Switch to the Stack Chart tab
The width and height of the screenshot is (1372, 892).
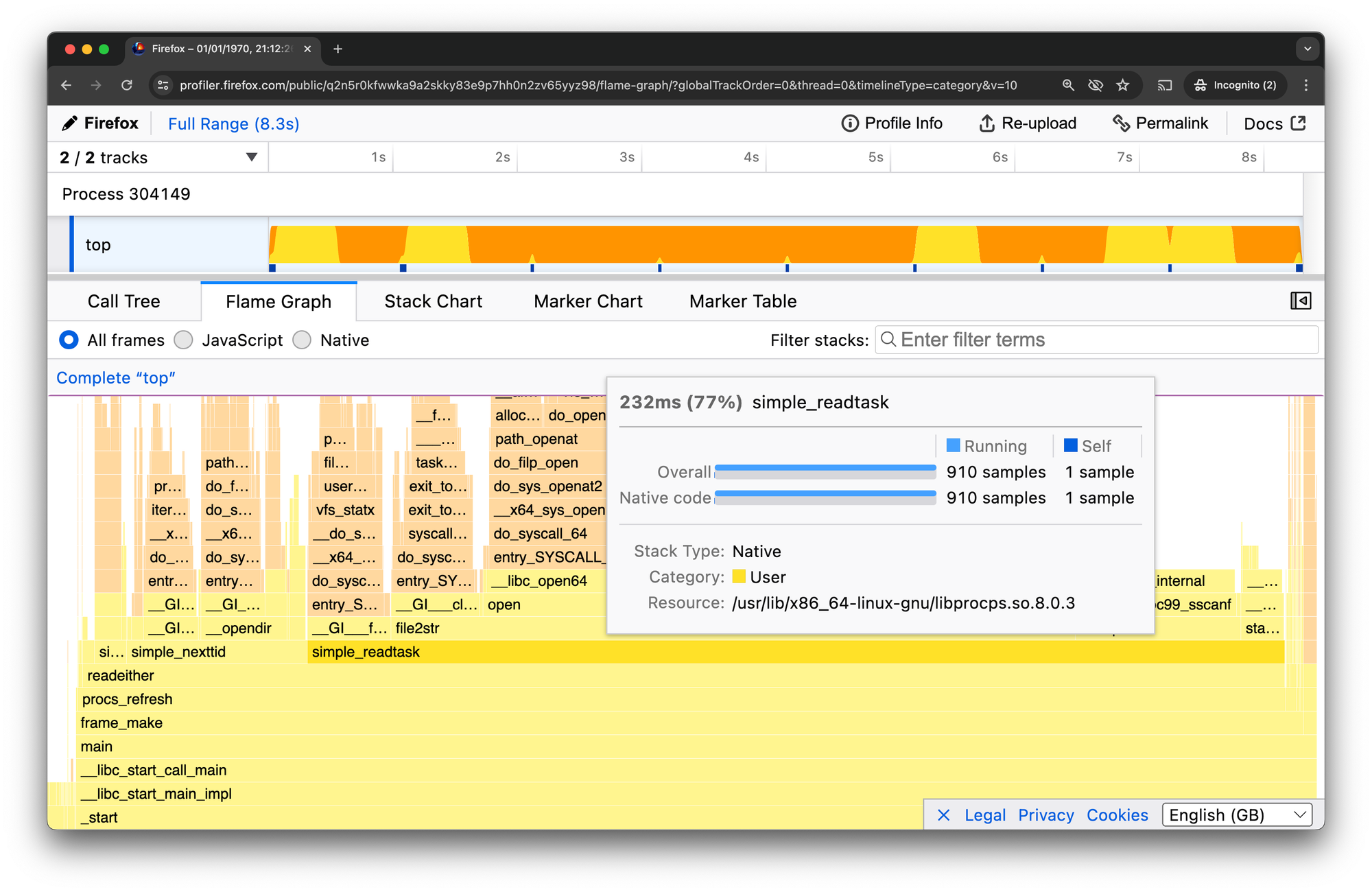[x=433, y=301]
